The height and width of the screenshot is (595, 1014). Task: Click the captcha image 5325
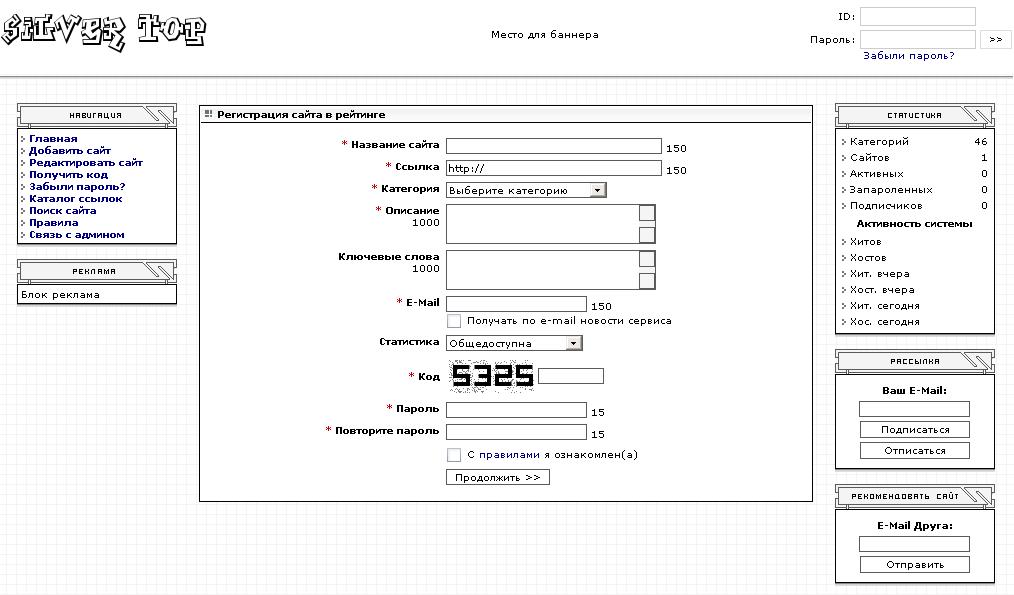491,376
